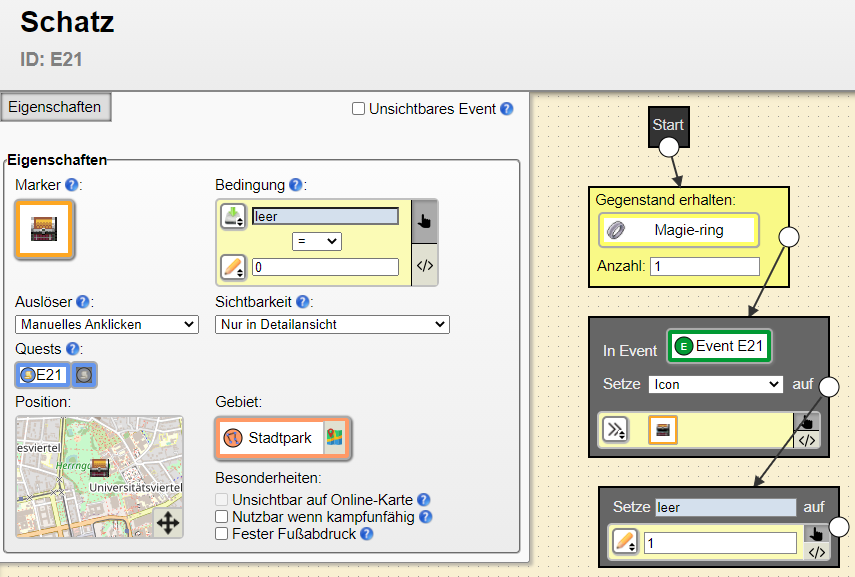This screenshot has height=577, width=855.
Task: Click the green Event E21 button
Action: click(x=720, y=347)
